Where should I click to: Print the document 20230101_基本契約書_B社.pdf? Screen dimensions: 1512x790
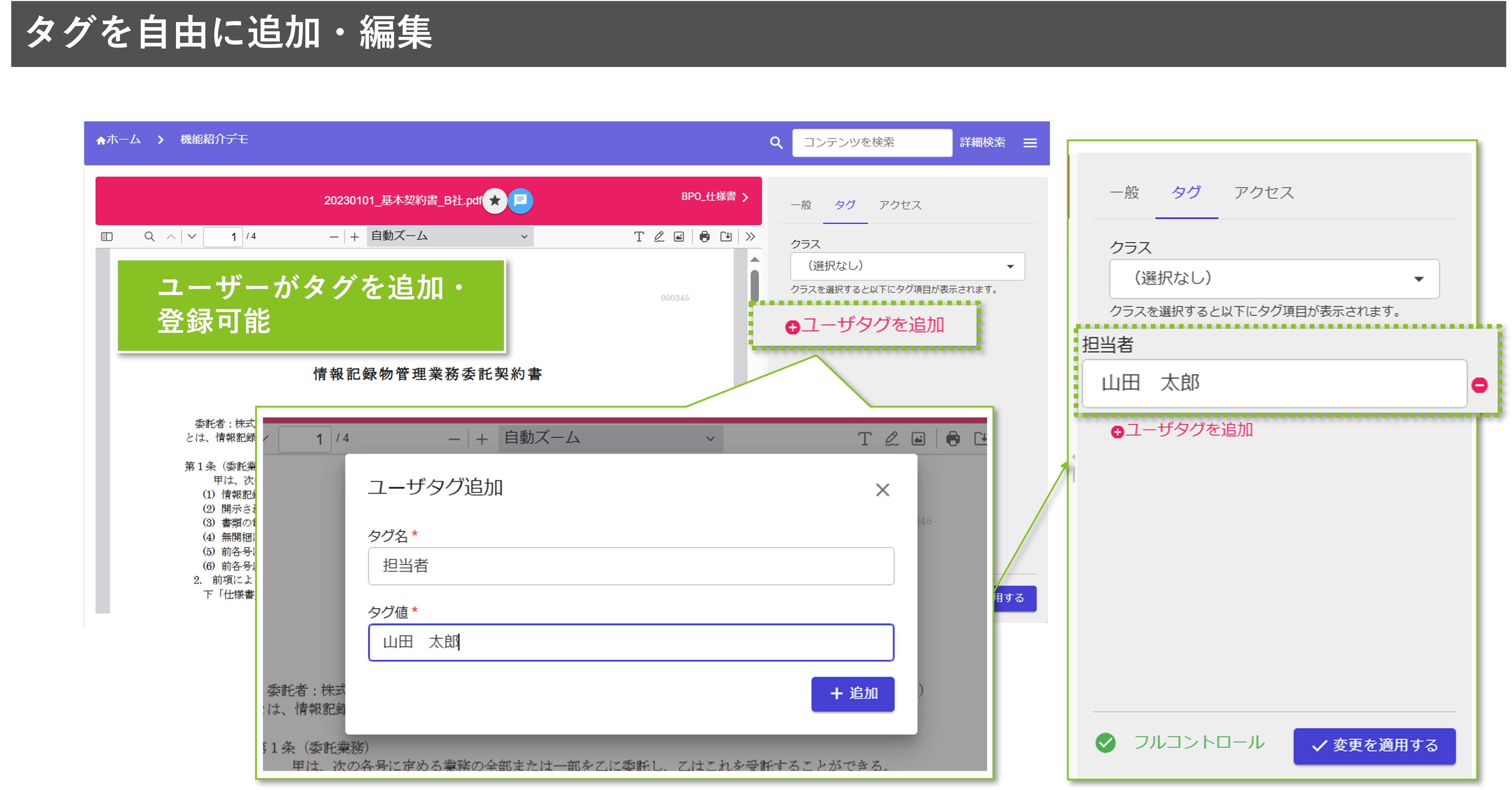pyautogui.click(x=704, y=237)
